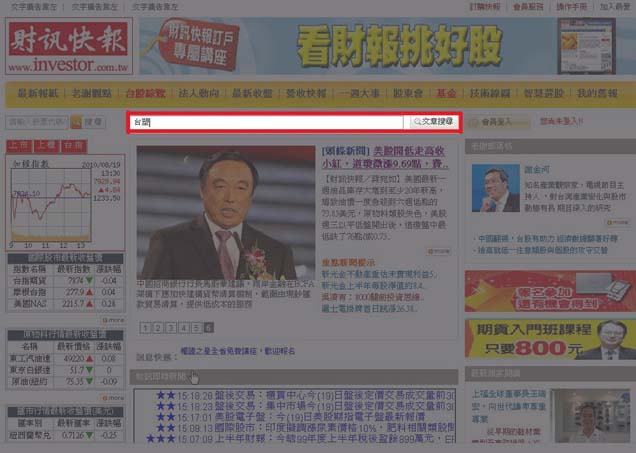Click more icon in columnist box
The image size is (636, 453).
618,222
